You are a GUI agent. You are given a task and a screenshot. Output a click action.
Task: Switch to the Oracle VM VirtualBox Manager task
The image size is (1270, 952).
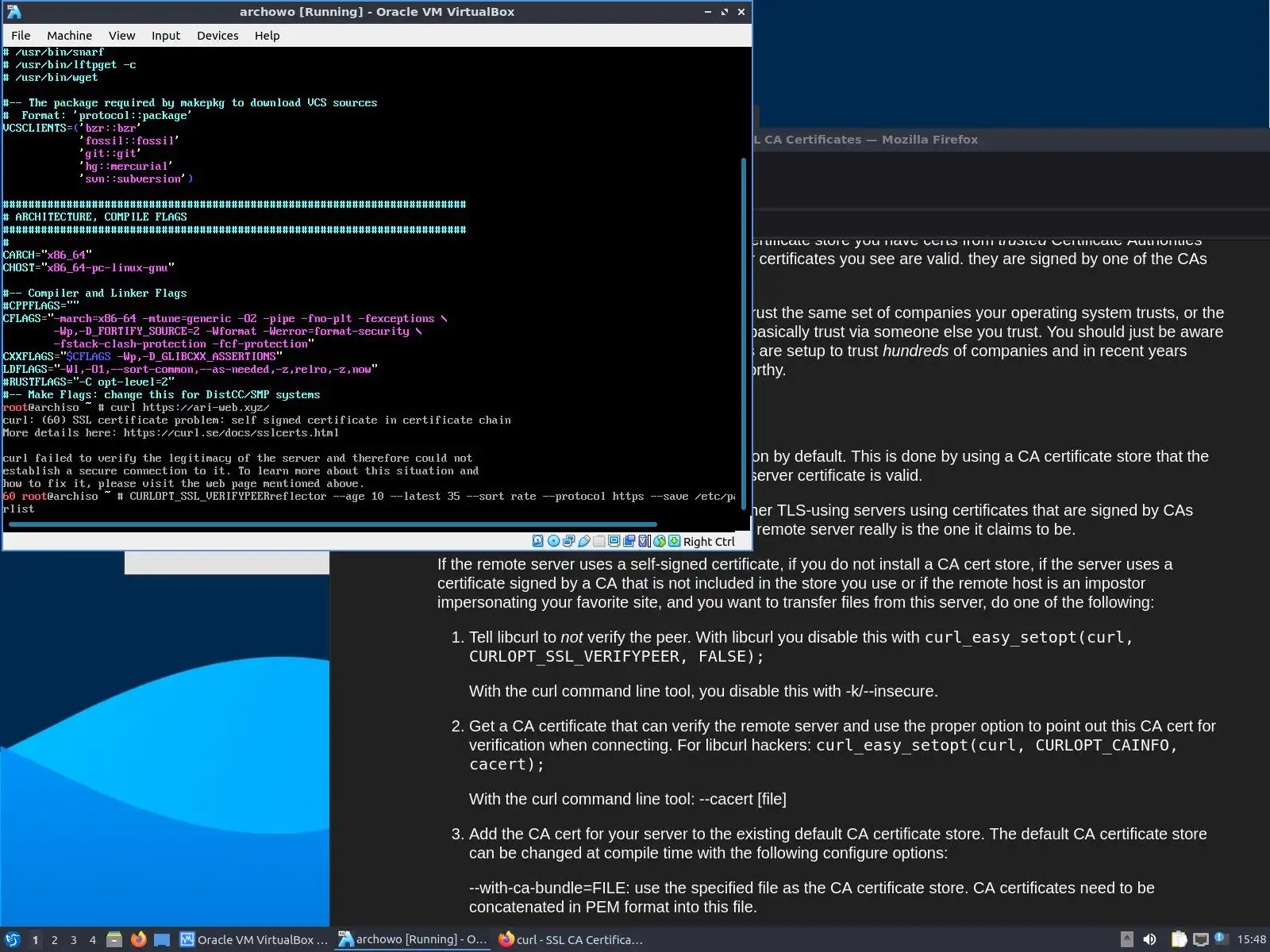pos(254,940)
